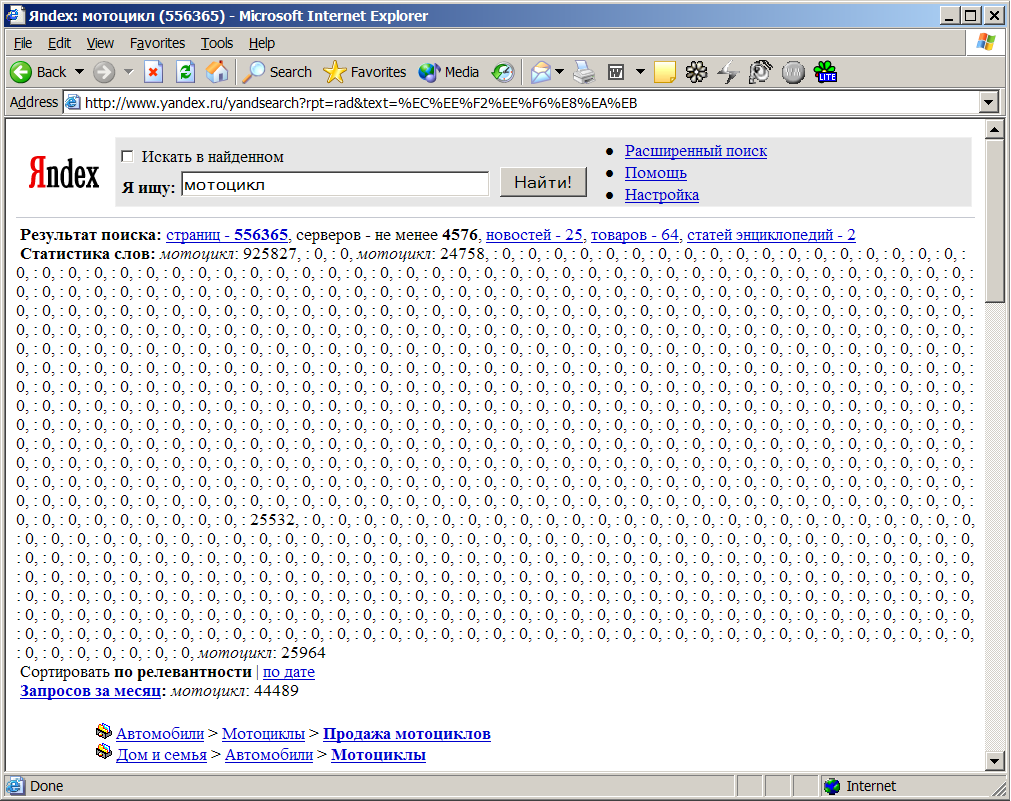Click the Internet zone globe icon
The height and width of the screenshot is (801, 1011).
[832, 786]
